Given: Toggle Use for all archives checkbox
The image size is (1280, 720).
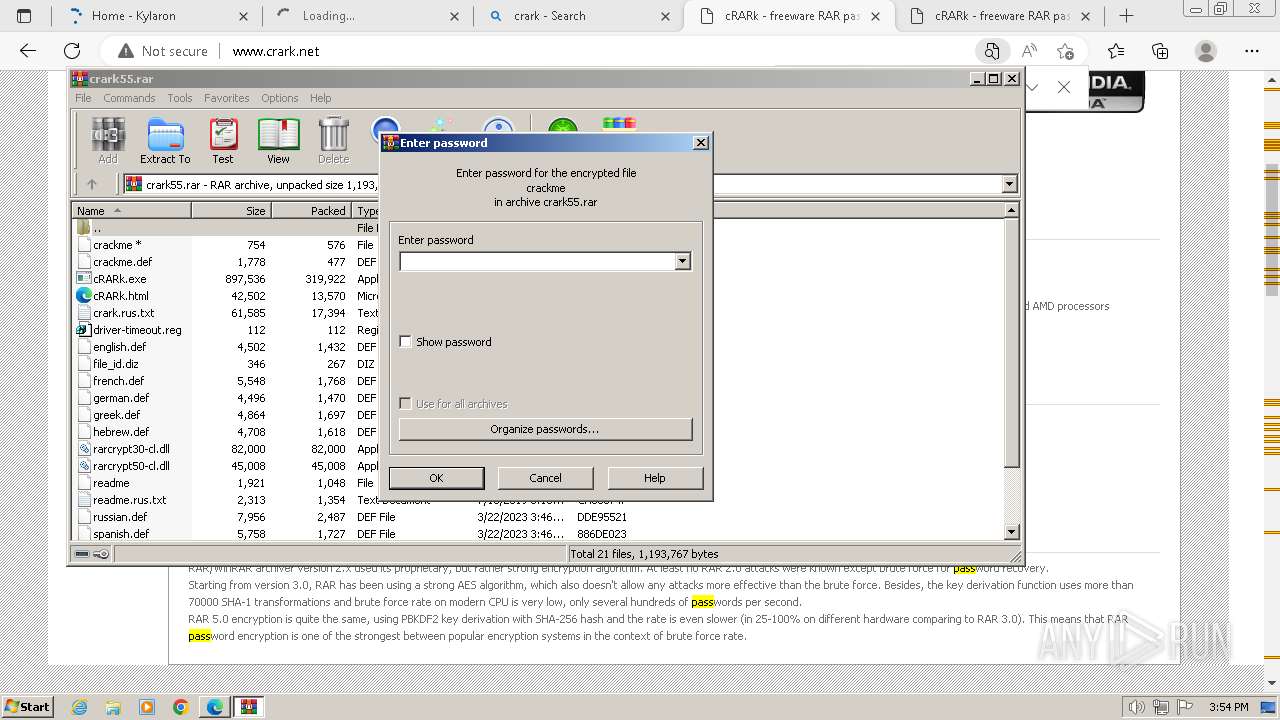Looking at the screenshot, I should tap(405, 404).
